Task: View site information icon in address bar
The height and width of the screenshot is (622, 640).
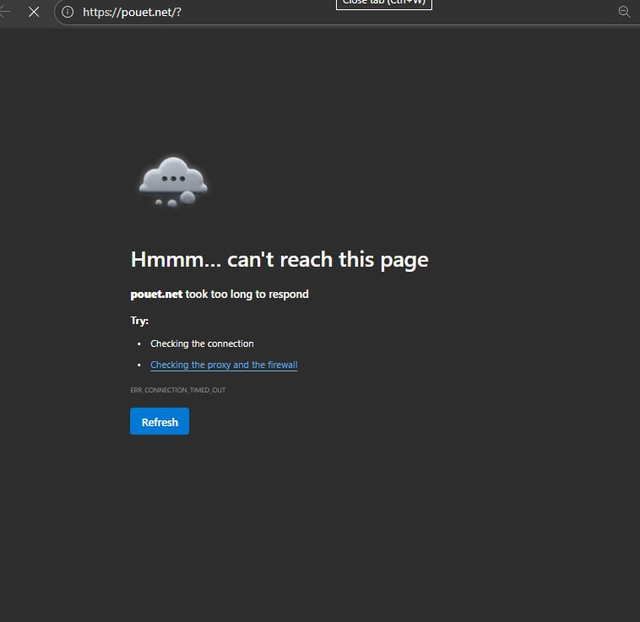Action: (x=68, y=12)
